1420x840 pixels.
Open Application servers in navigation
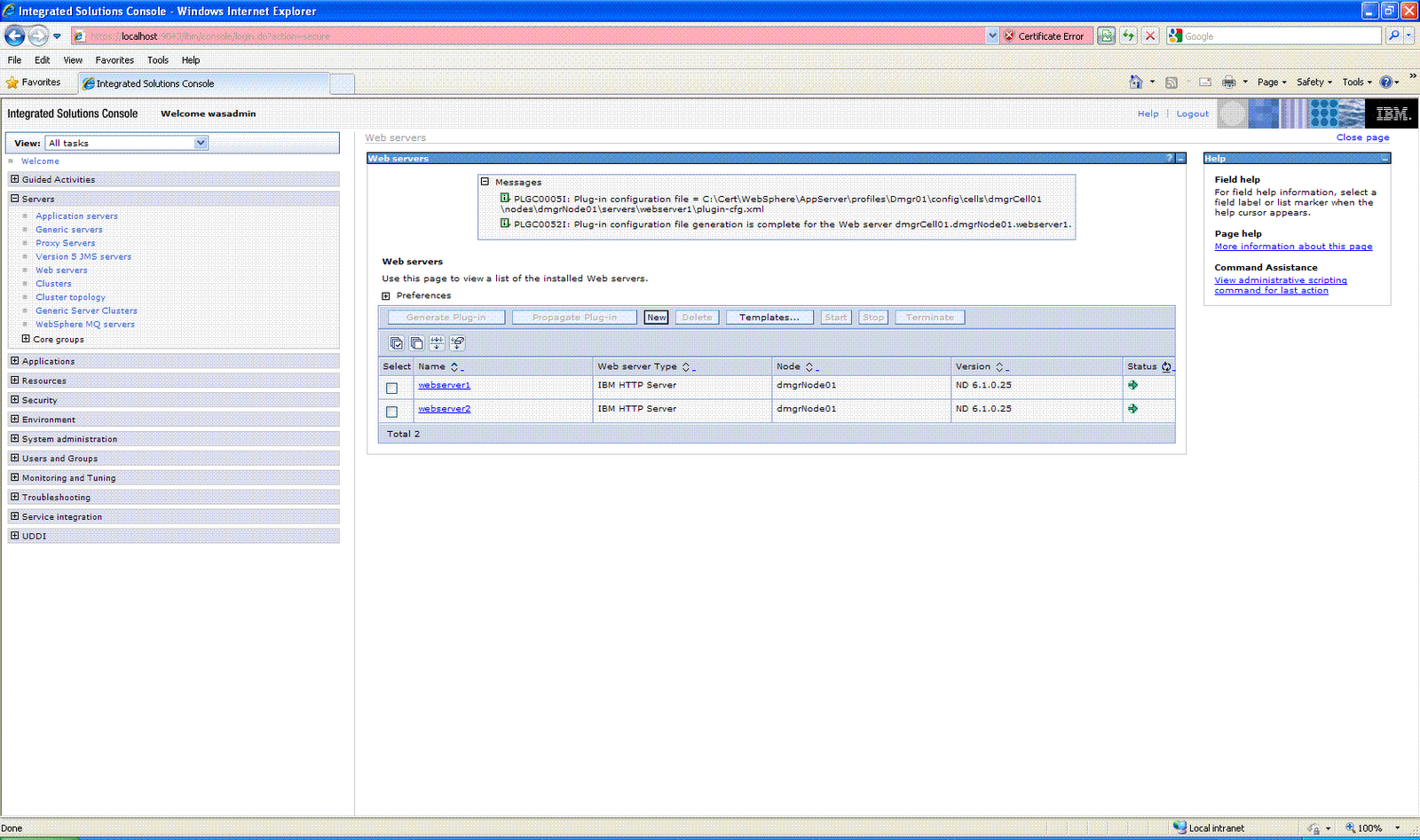click(76, 216)
